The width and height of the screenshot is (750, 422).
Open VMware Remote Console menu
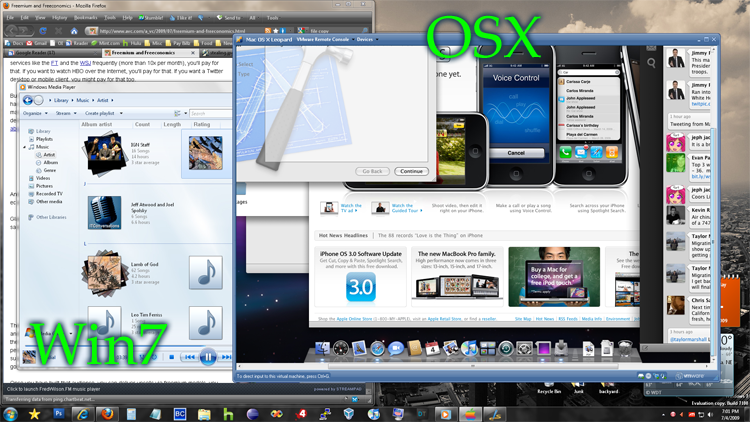pyautogui.click(x=325, y=39)
